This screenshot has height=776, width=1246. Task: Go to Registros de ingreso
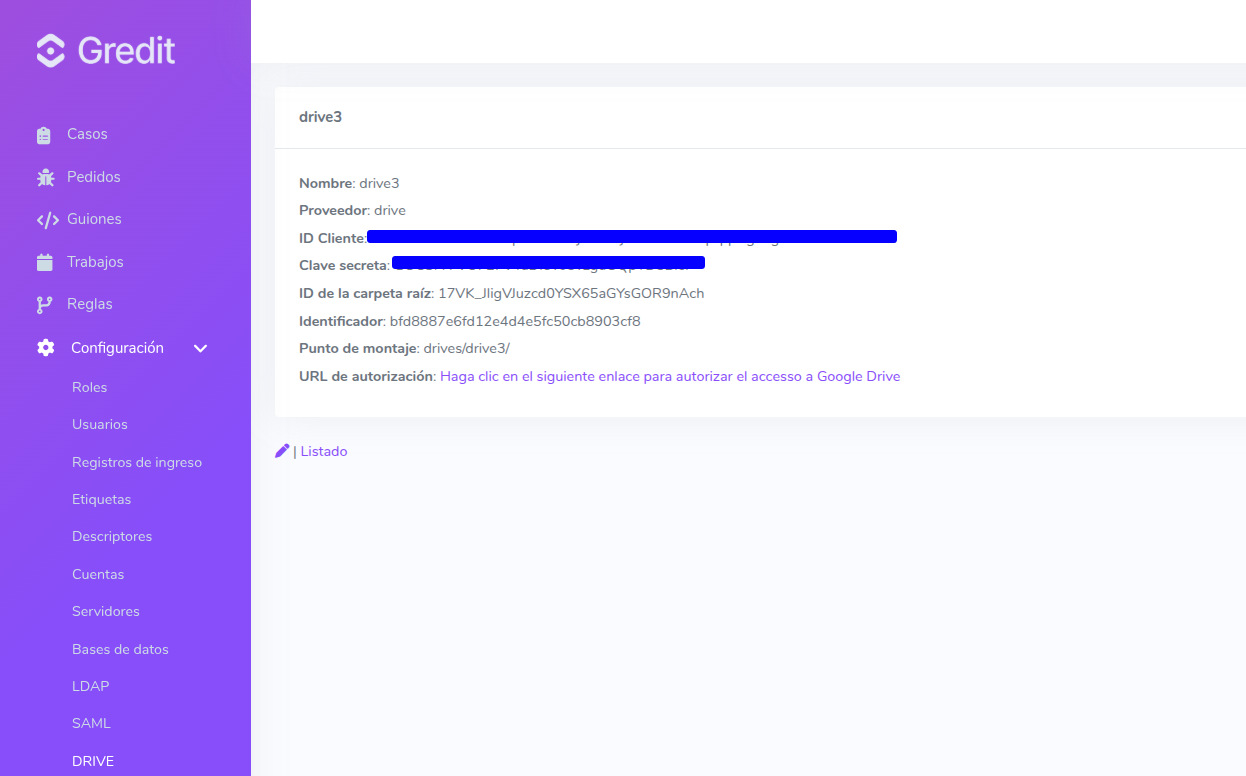click(137, 462)
